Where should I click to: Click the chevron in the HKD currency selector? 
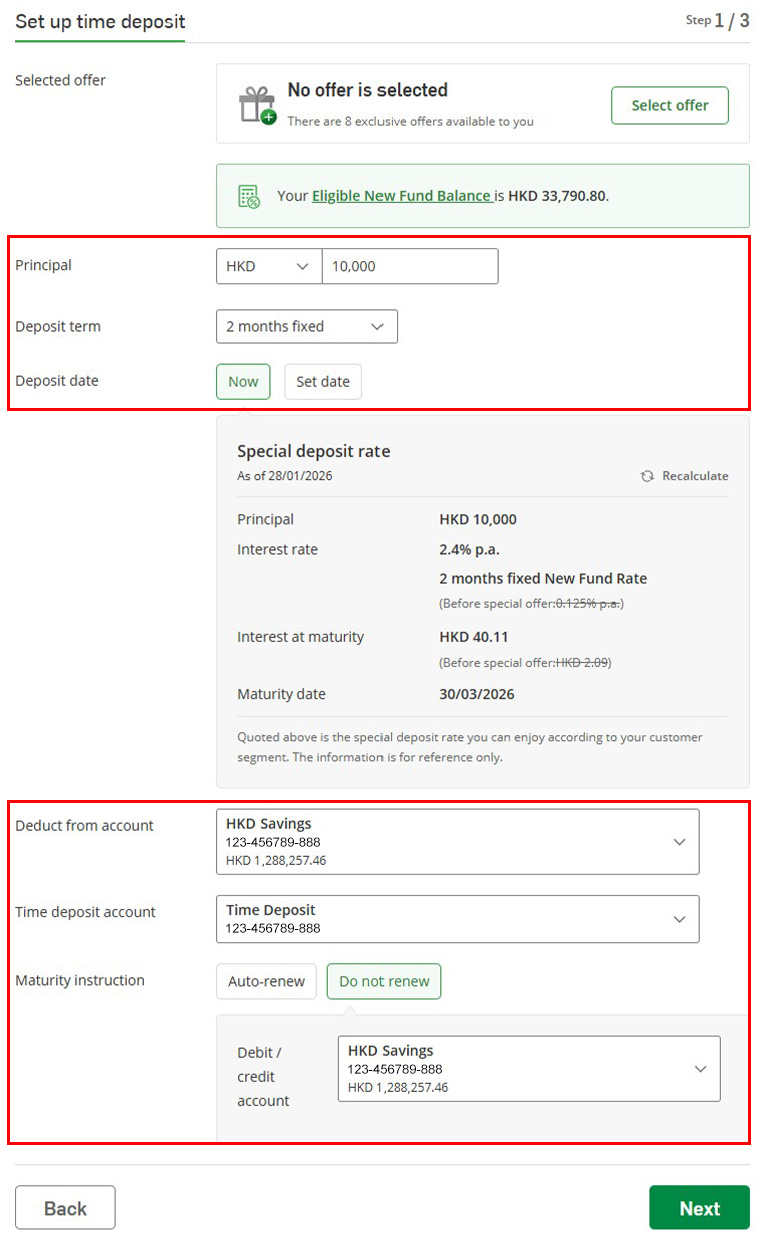(x=302, y=267)
